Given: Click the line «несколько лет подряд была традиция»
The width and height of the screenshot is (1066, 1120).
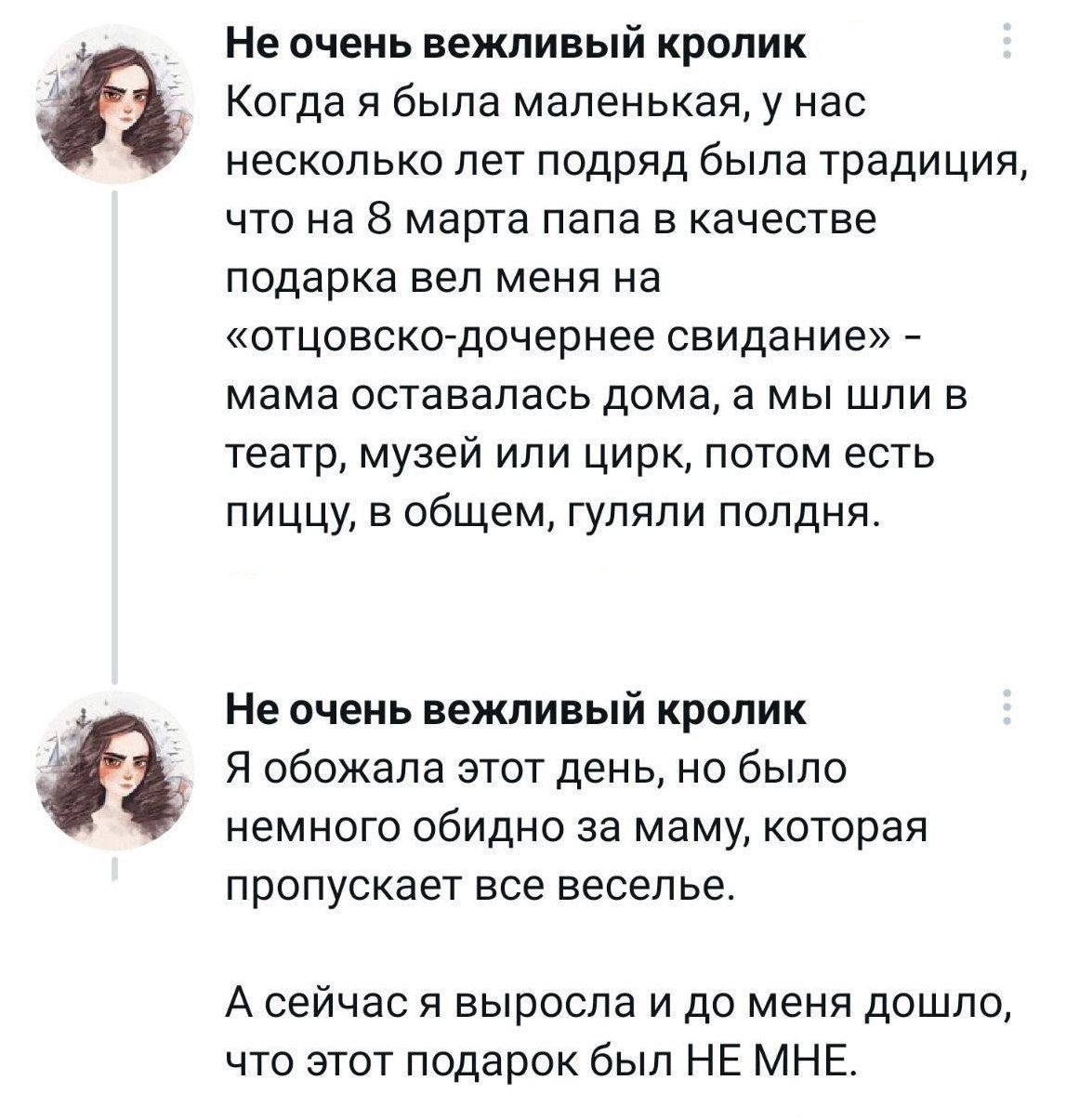Looking at the screenshot, I should 626,163.
